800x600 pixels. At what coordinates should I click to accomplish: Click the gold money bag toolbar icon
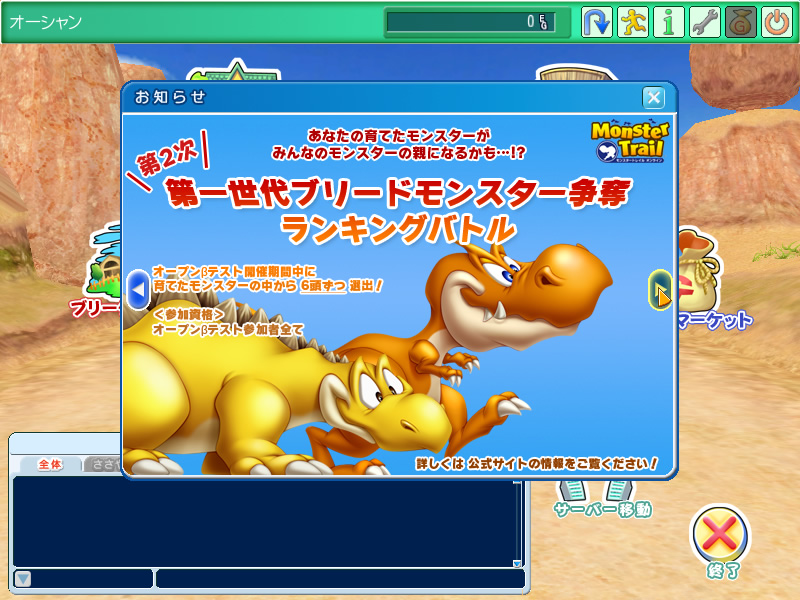tap(740, 22)
